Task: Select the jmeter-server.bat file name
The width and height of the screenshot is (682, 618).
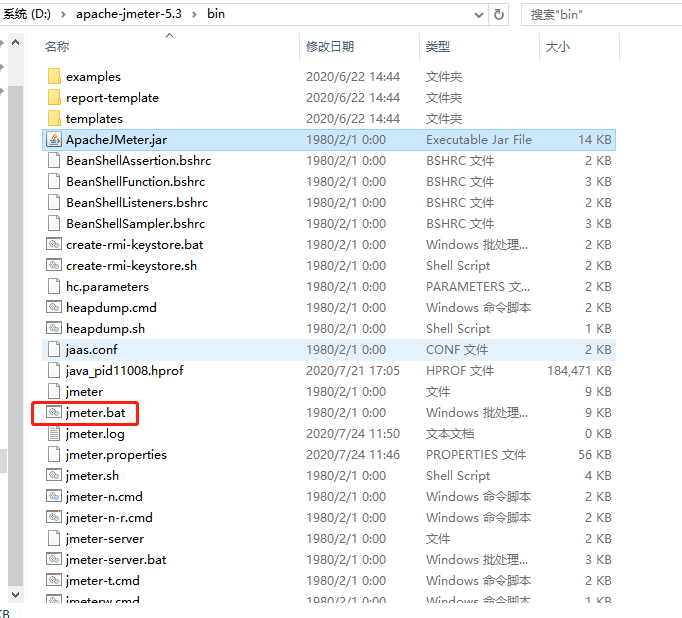Action: pyautogui.click(x=116, y=560)
